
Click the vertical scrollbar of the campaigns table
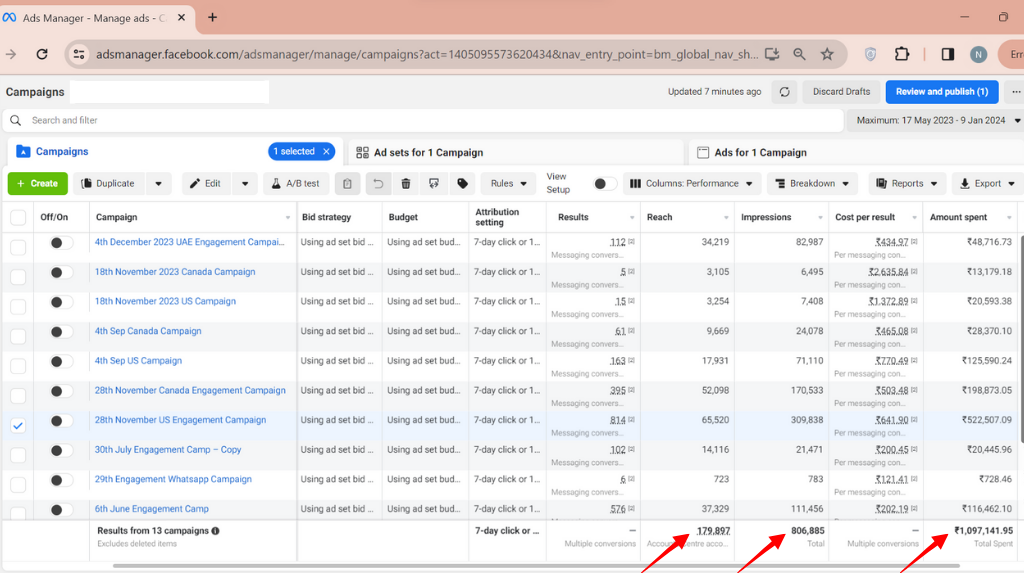click(1021, 340)
